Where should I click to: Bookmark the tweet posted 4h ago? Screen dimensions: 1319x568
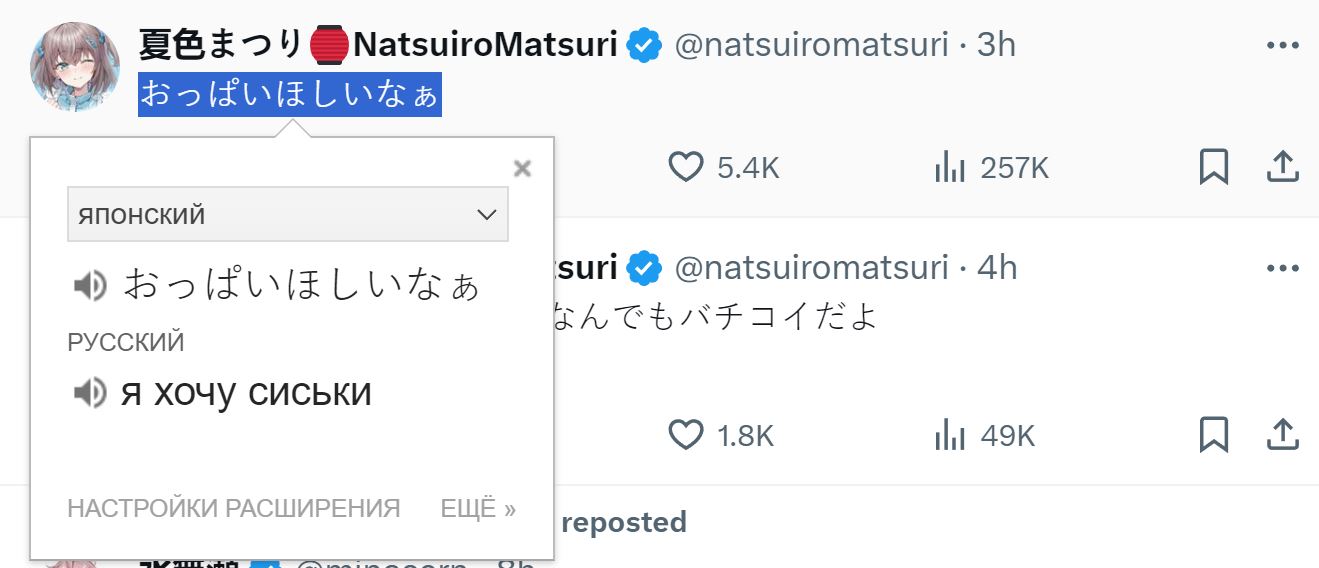tap(1213, 434)
